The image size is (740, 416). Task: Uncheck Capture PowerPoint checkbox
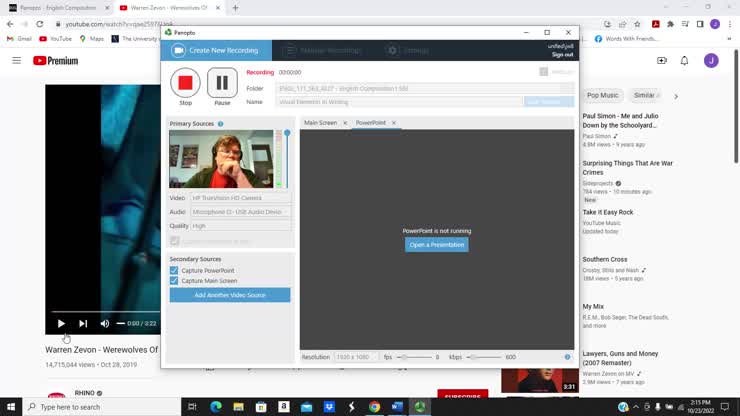click(x=174, y=270)
